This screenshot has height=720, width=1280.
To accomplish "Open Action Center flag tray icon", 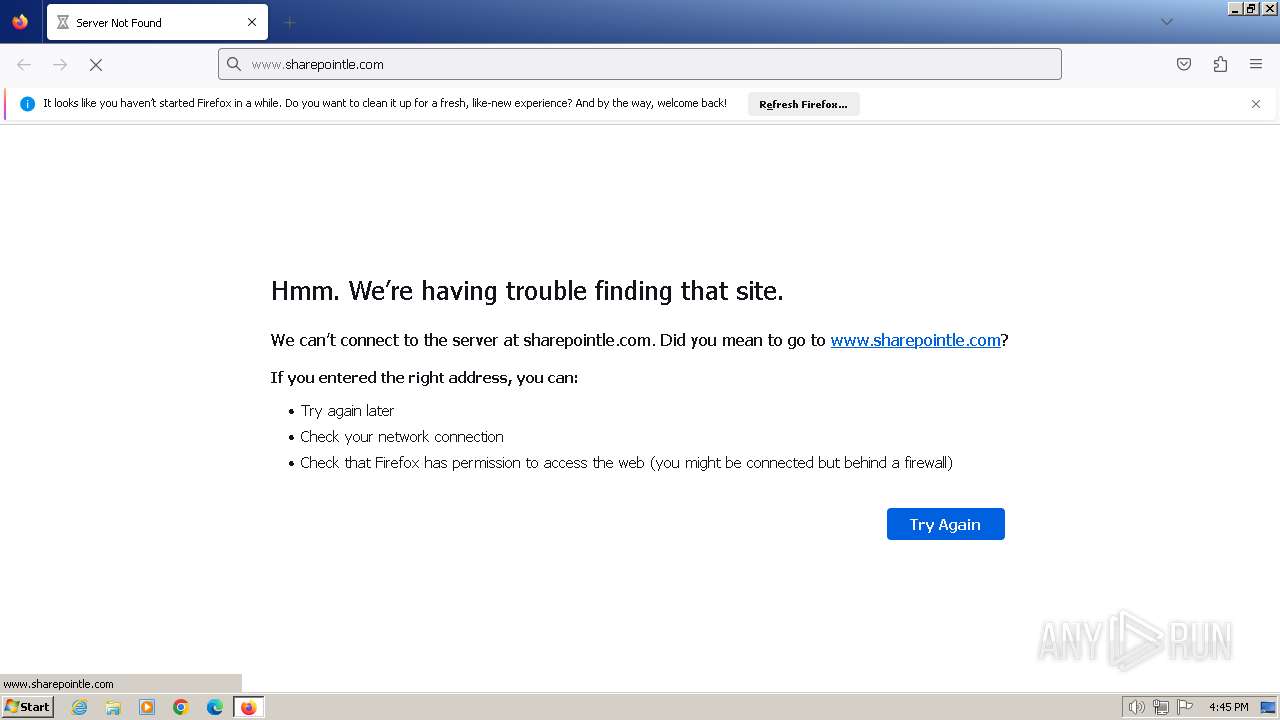I will click(x=1185, y=707).
